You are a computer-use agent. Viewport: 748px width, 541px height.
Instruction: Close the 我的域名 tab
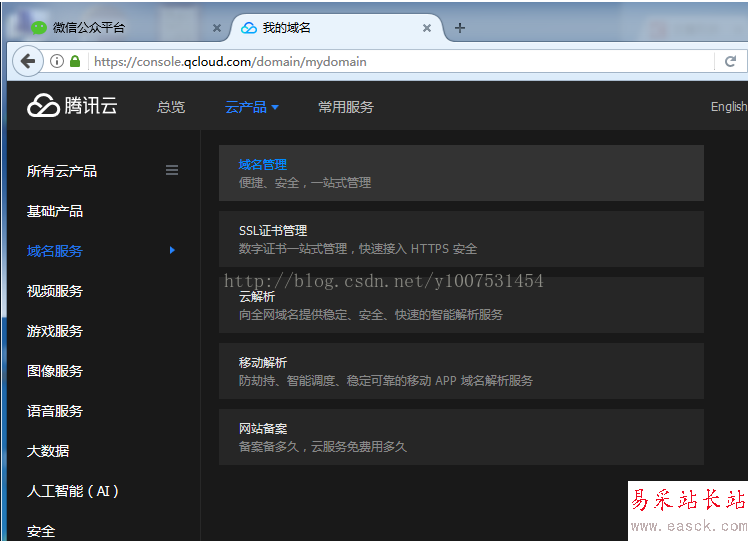(x=427, y=28)
